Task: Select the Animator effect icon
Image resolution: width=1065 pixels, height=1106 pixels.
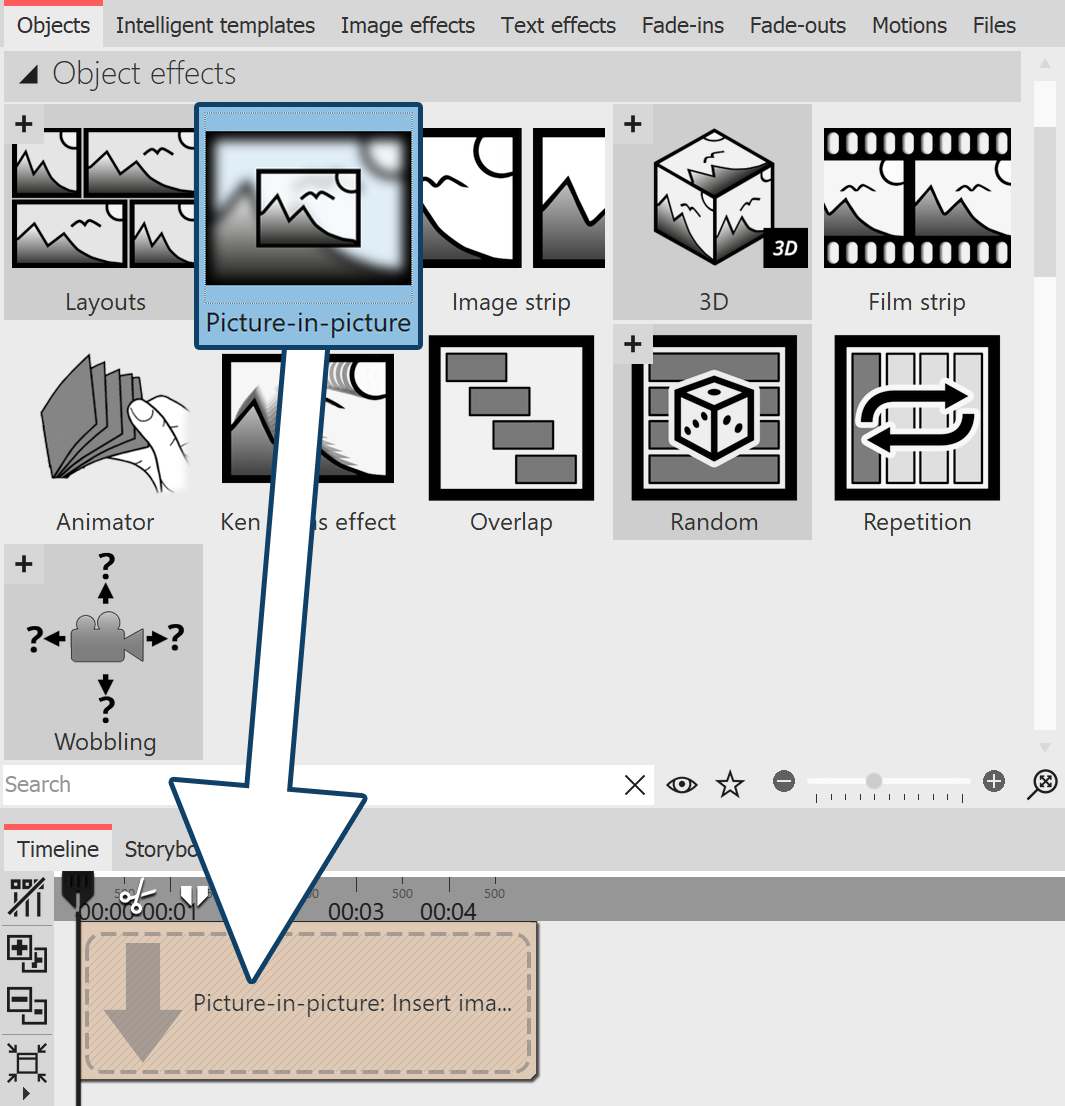Action: click(x=105, y=420)
